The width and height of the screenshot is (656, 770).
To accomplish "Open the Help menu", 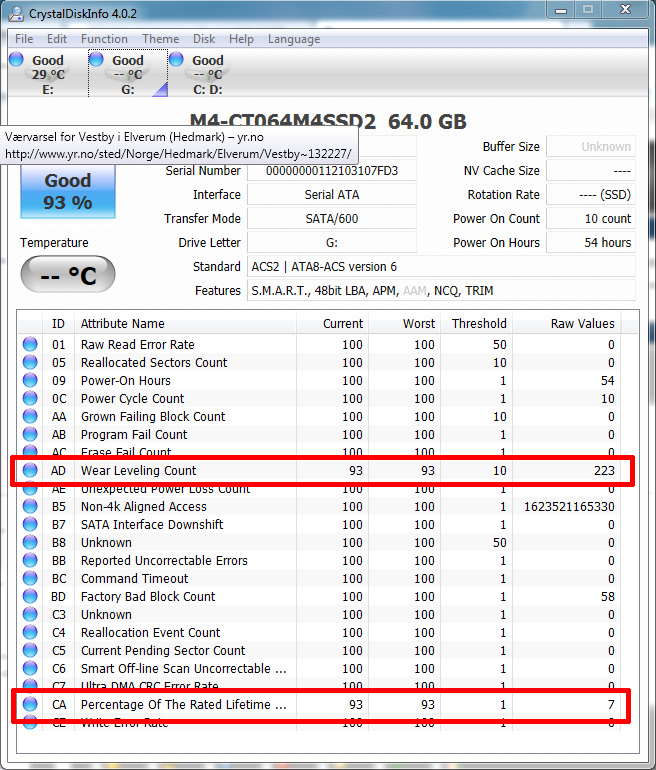I will (241, 39).
